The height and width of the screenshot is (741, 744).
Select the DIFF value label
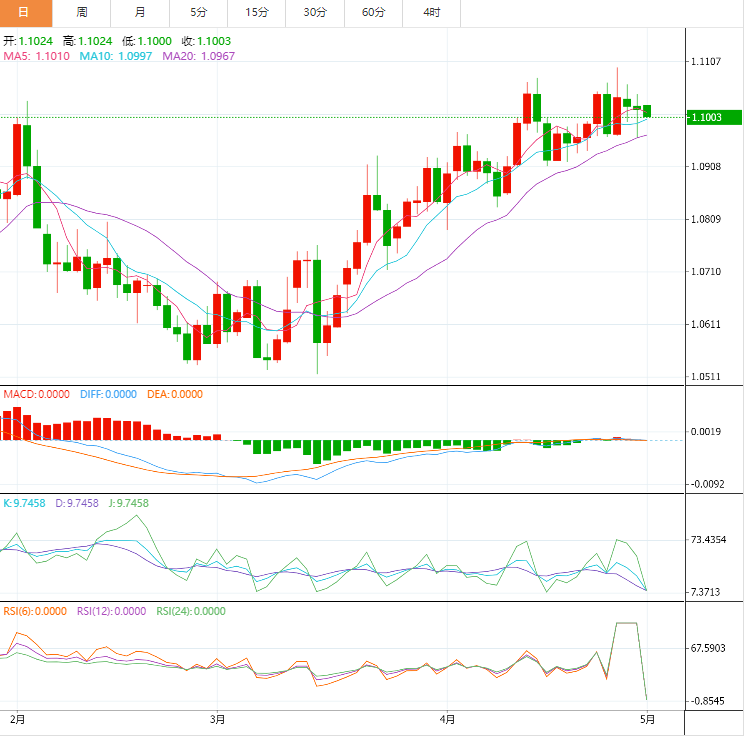point(109,394)
